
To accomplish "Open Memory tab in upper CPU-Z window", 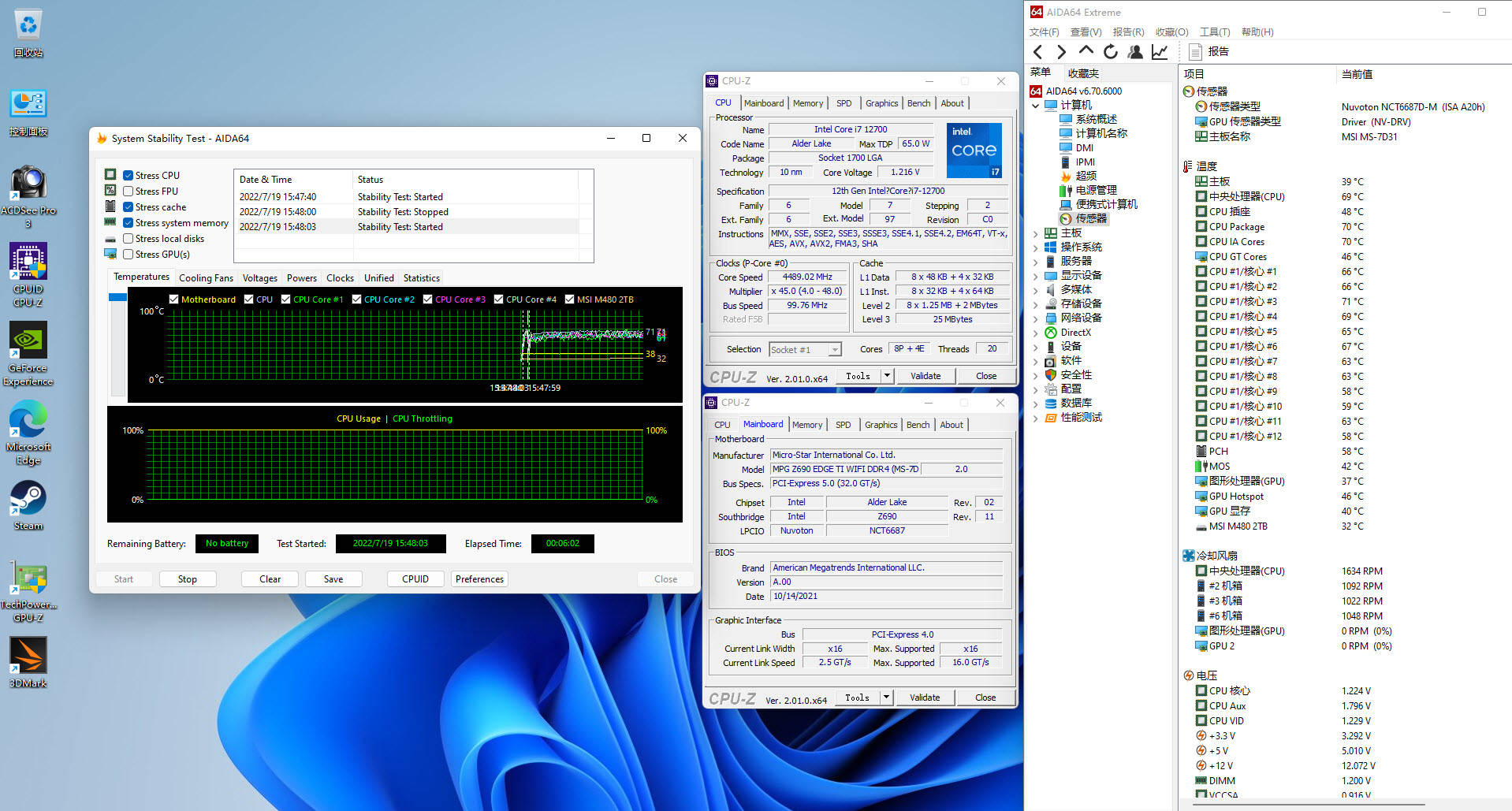I will click(808, 103).
